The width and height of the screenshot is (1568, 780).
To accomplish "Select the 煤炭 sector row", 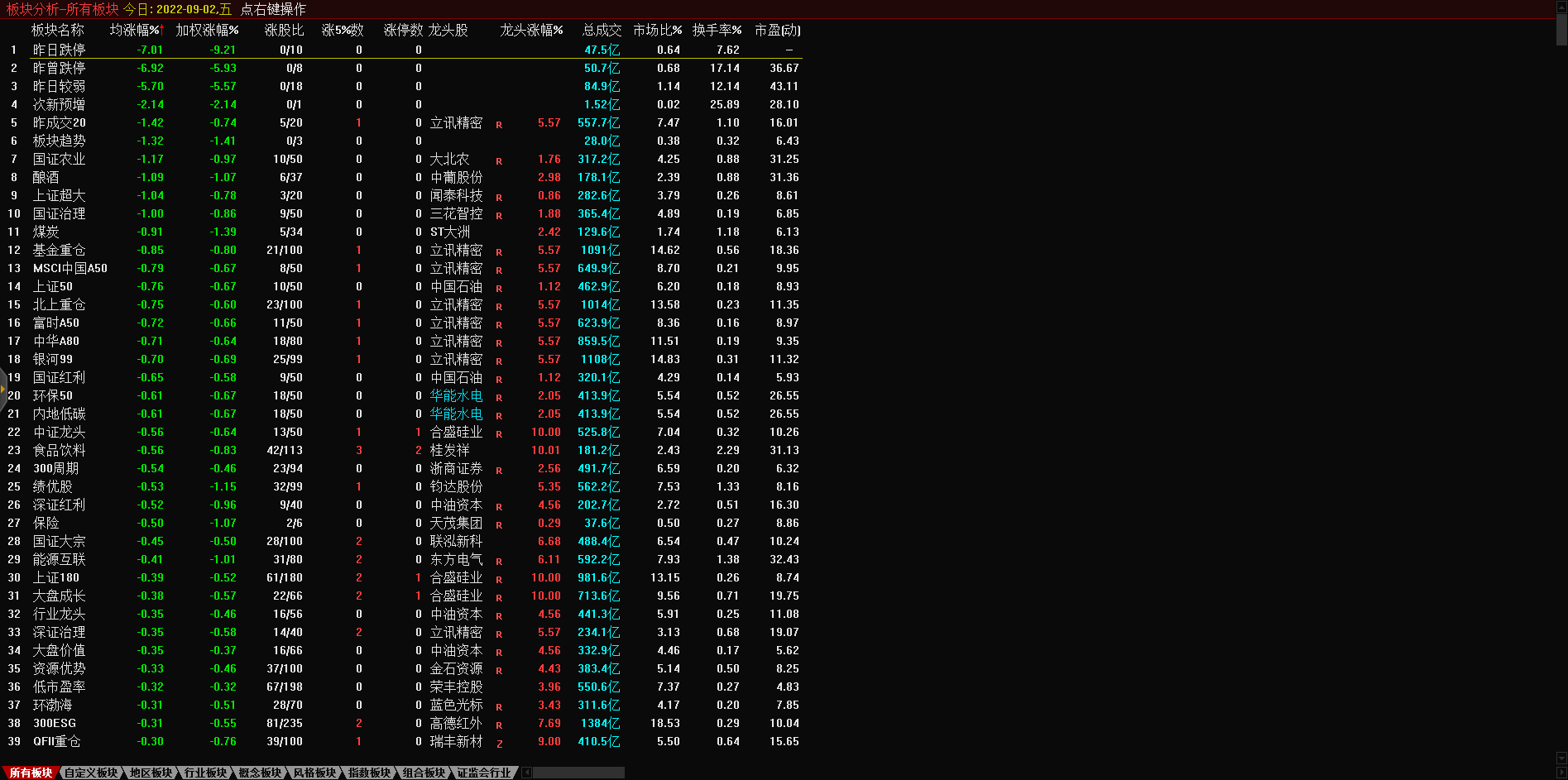I will 46,232.
